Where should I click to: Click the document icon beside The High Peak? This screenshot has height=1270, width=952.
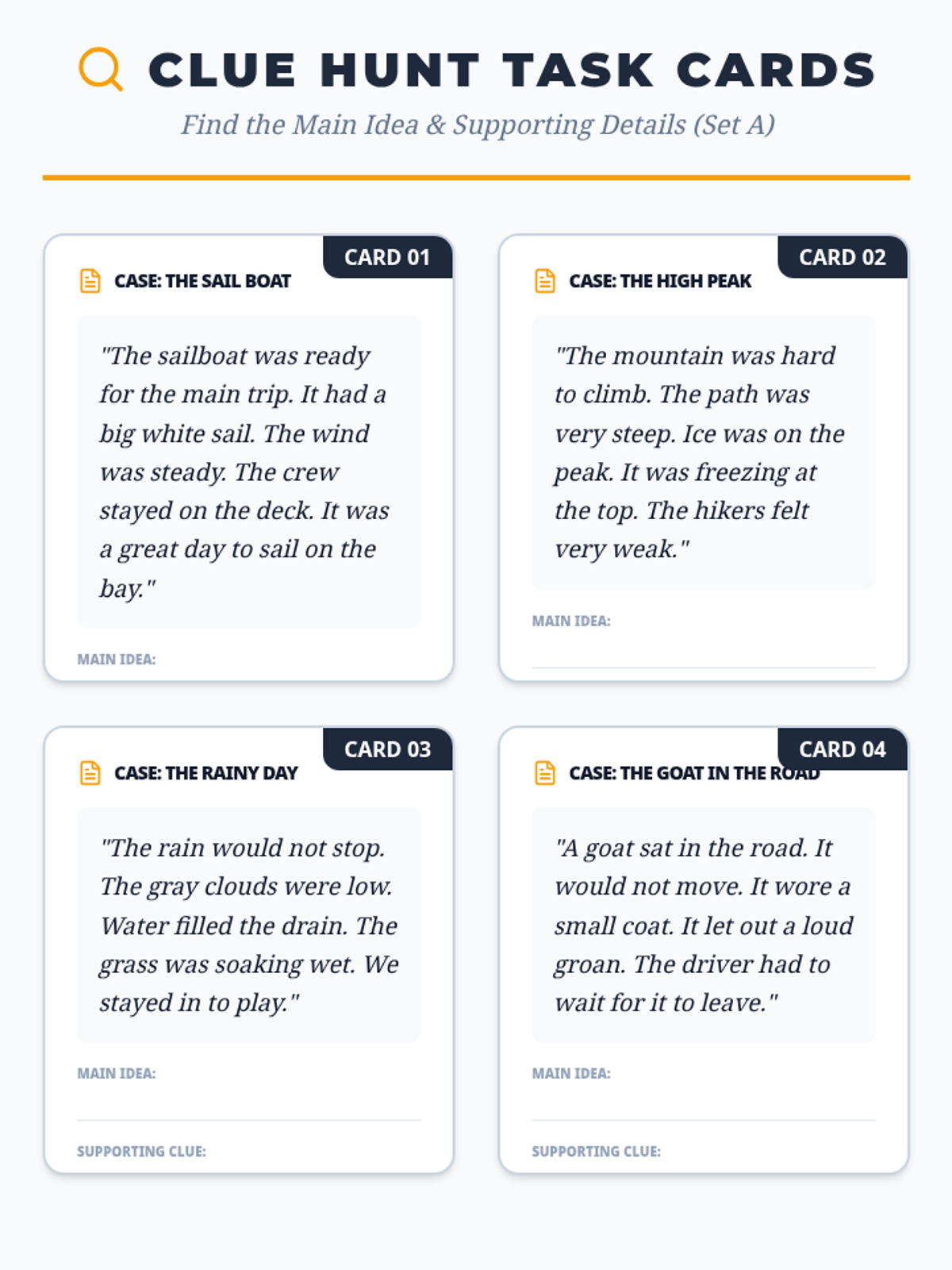coord(545,281)
